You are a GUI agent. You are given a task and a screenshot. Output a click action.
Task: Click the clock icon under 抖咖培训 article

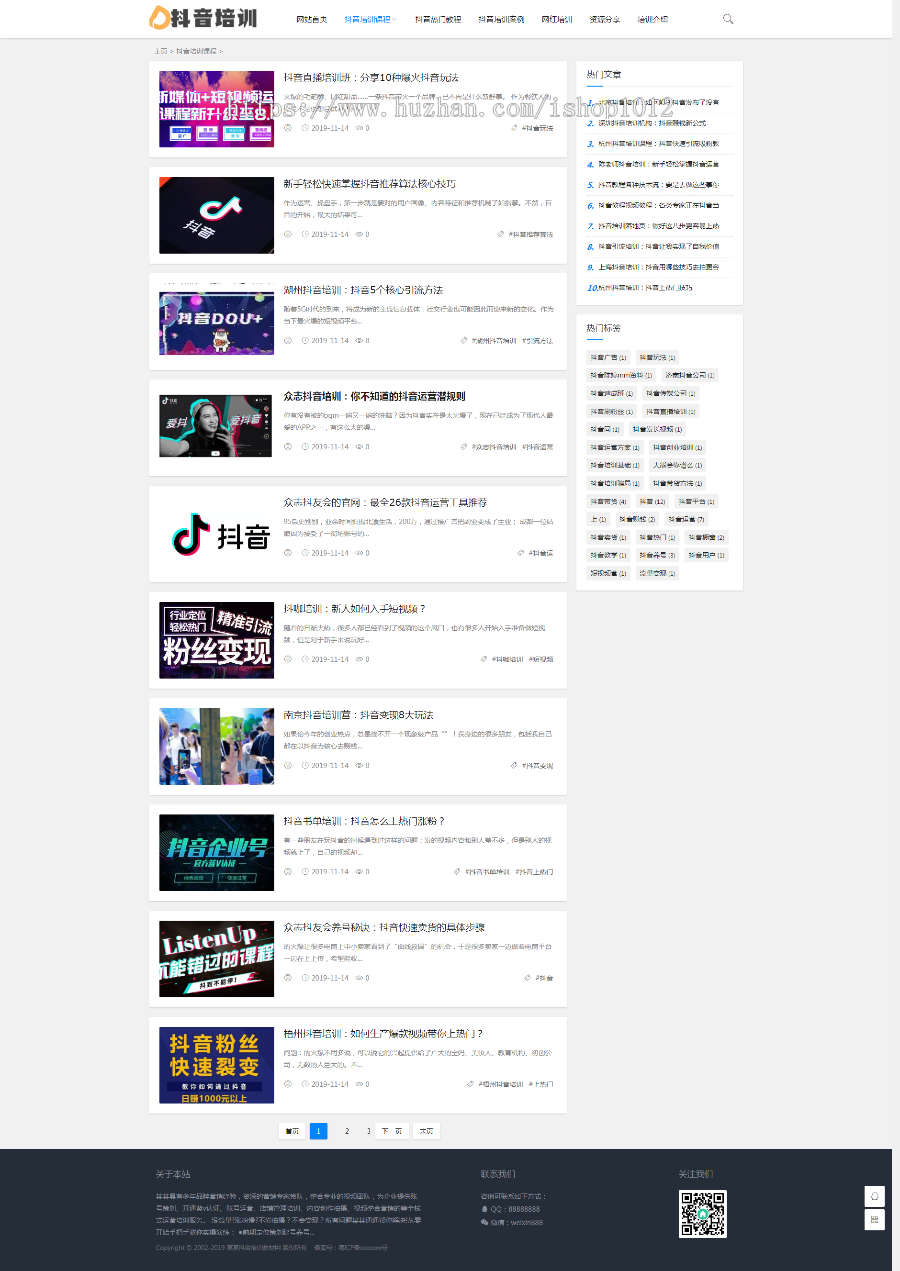click(x=305, y=659)
